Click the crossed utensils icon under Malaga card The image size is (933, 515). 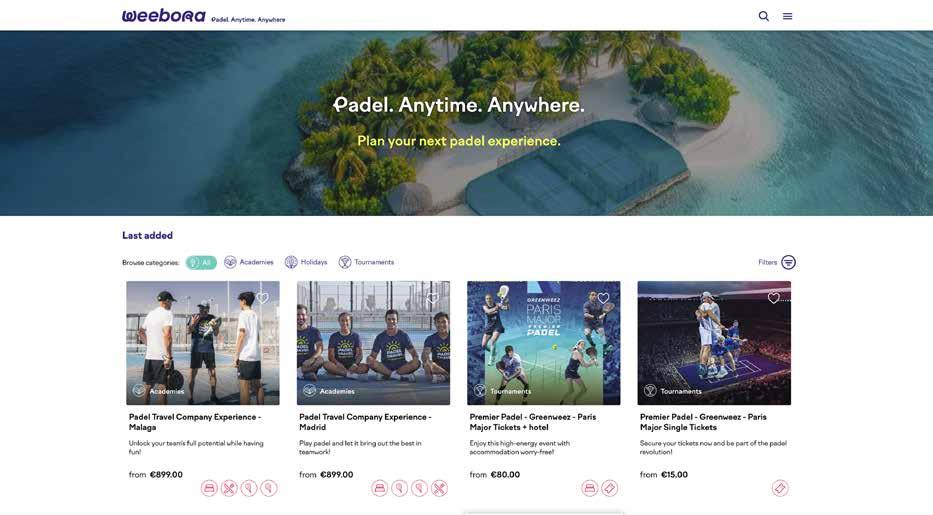click(x=229, y=488)
